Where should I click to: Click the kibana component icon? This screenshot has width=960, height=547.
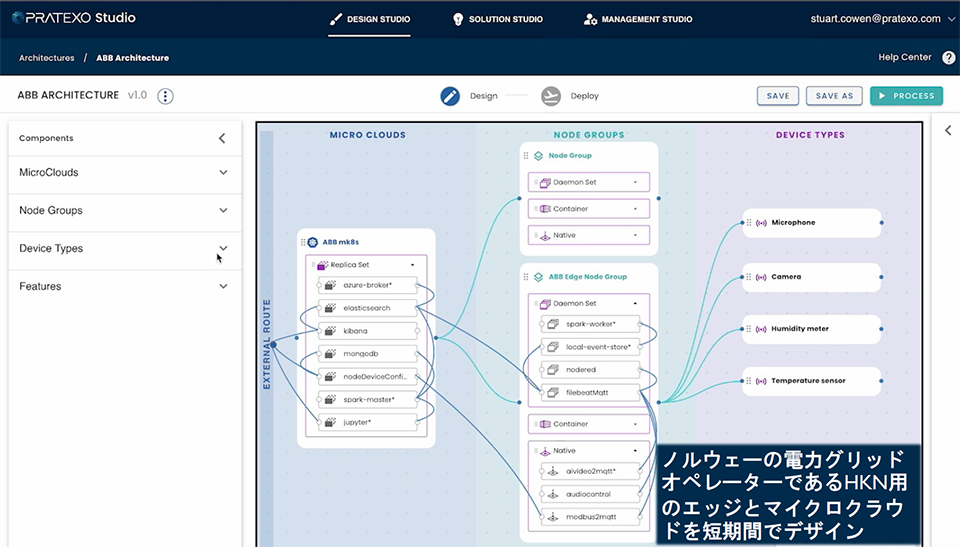[331, 331]
